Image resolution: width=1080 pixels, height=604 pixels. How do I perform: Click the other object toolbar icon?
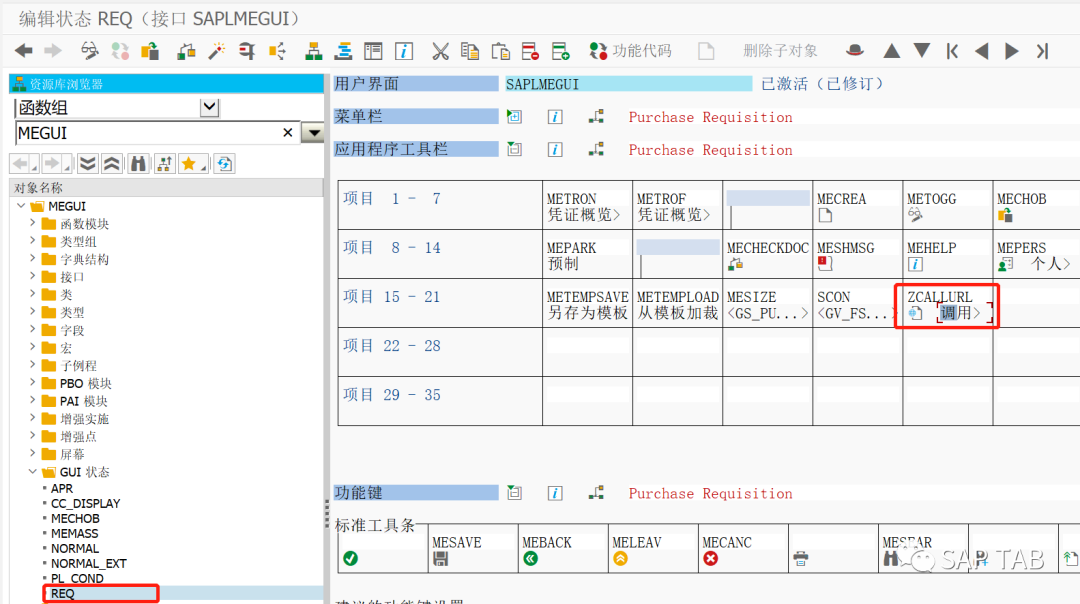[x=150, y=51]
